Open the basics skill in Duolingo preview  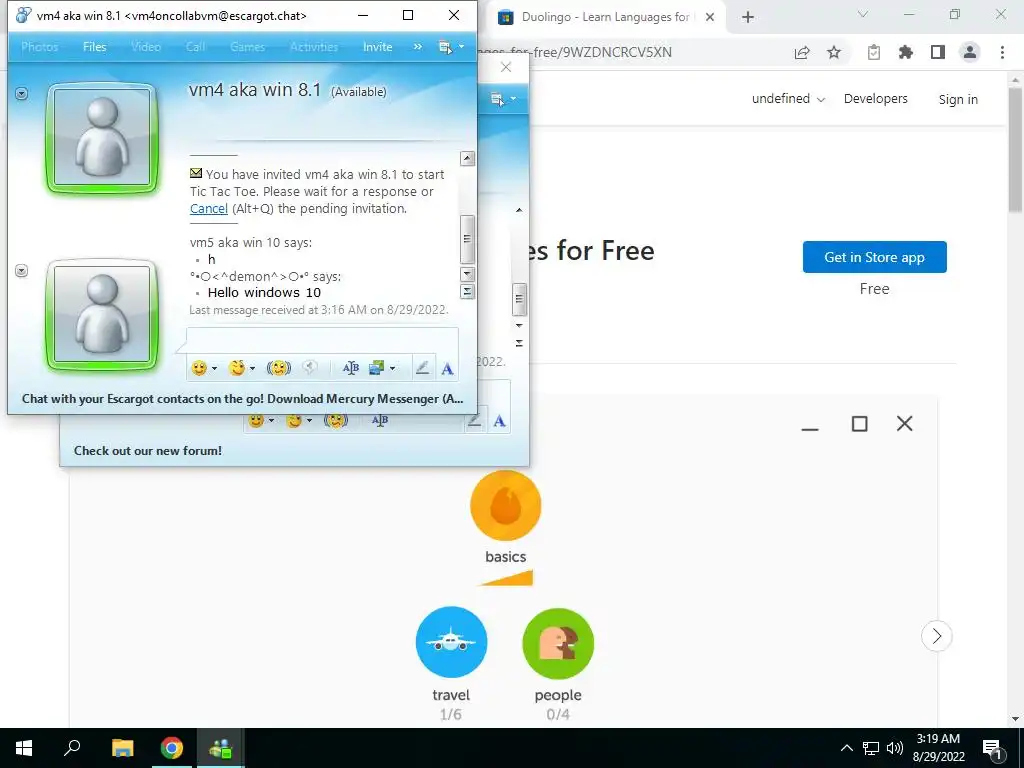[x=505, y=505]
